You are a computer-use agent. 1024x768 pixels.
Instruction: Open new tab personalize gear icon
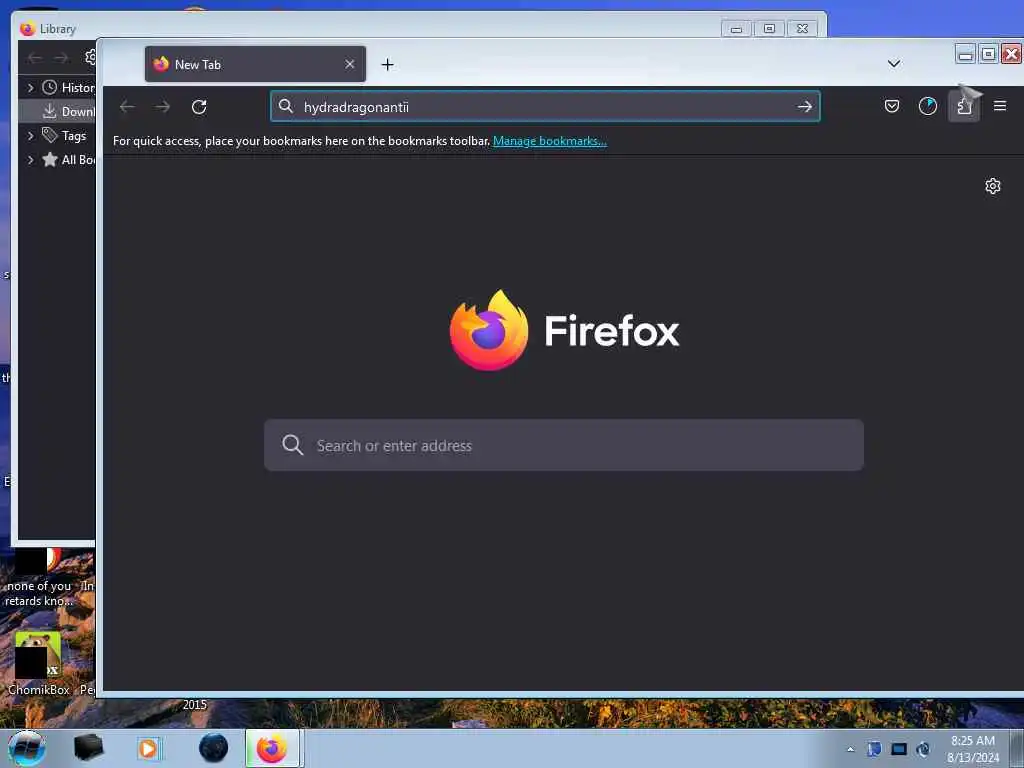(993, 186)
